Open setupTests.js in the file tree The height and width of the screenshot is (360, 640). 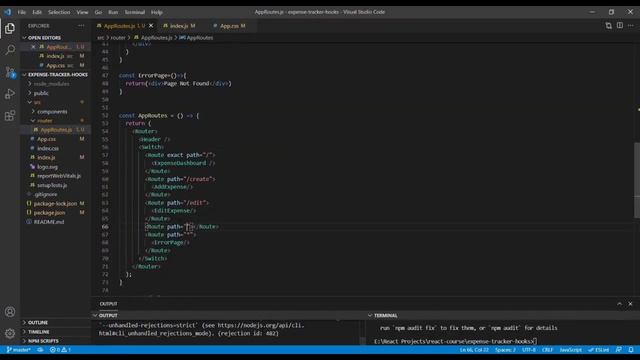pyautogui.click(x=52, y=185)
